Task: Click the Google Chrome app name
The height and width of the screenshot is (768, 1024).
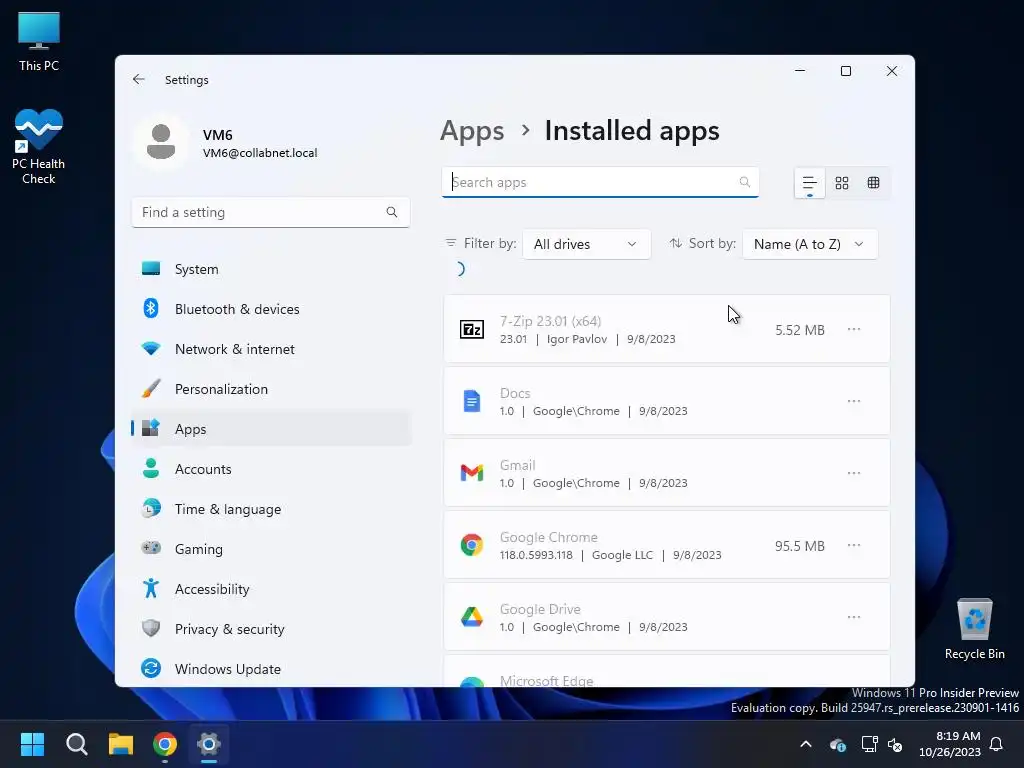Action: coord(549,537)
